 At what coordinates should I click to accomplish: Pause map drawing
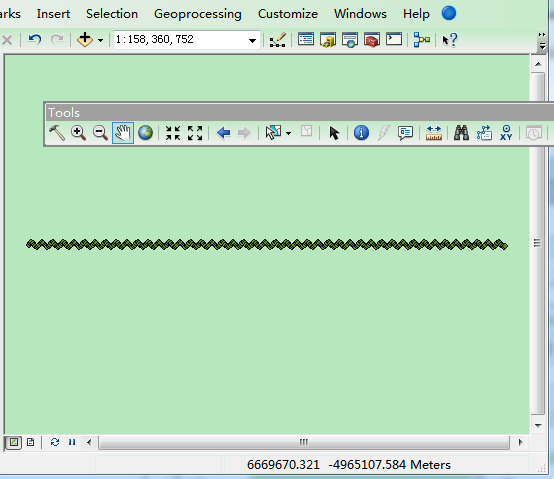tap(72, 442)
